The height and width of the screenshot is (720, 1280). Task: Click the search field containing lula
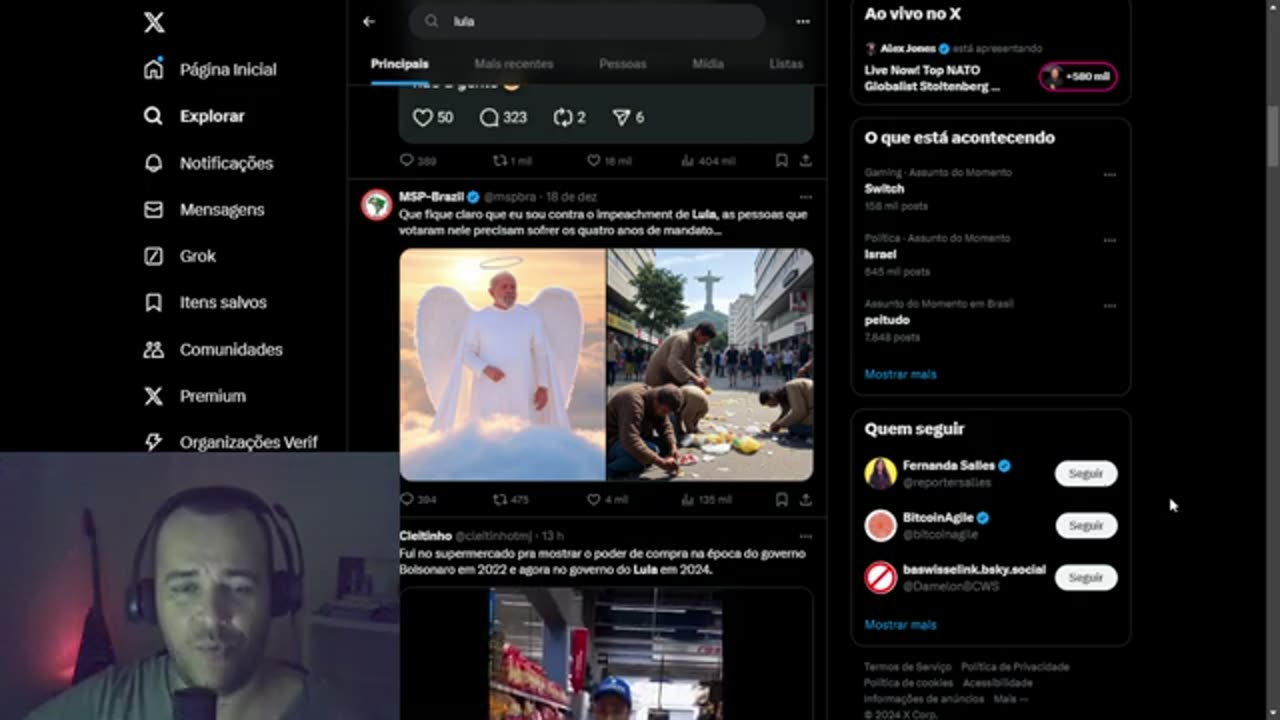pos(587,21)
